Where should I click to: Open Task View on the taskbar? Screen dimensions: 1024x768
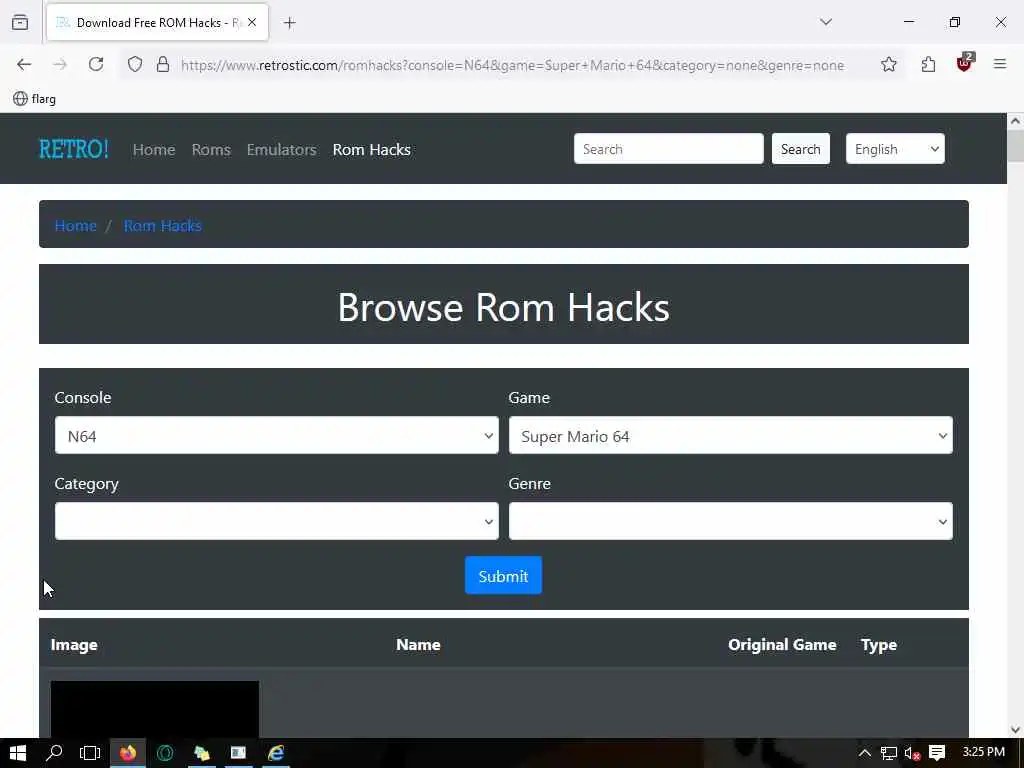[90, 753]
